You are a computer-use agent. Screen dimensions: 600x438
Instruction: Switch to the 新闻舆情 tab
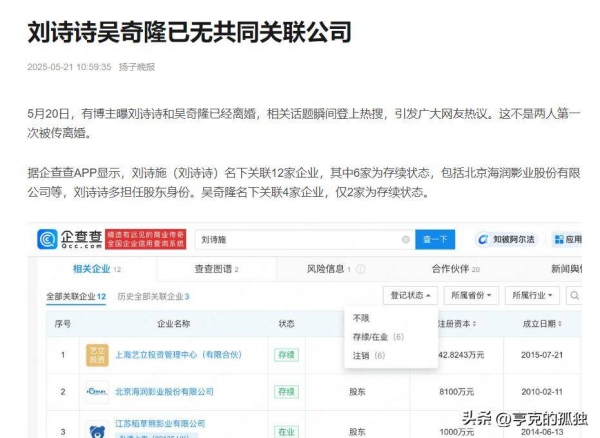coord(566,269)
